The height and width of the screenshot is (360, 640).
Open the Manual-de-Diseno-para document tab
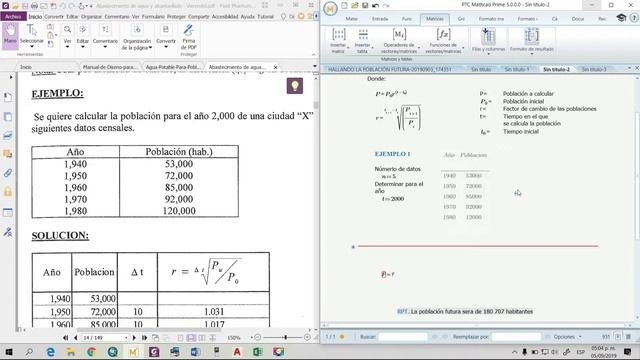tap(109, 67)
